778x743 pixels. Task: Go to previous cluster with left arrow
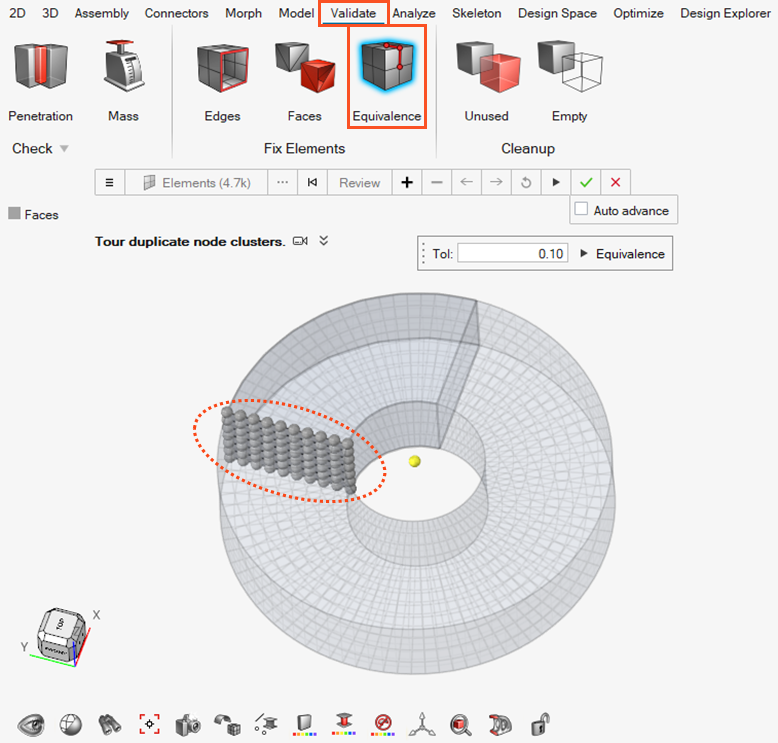(466, 183)
